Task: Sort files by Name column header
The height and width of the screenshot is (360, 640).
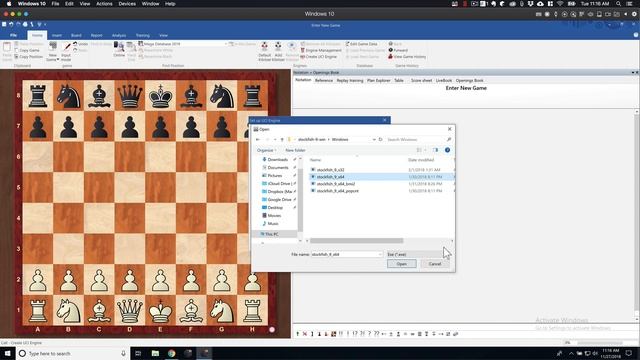Action: coord(316,160)
